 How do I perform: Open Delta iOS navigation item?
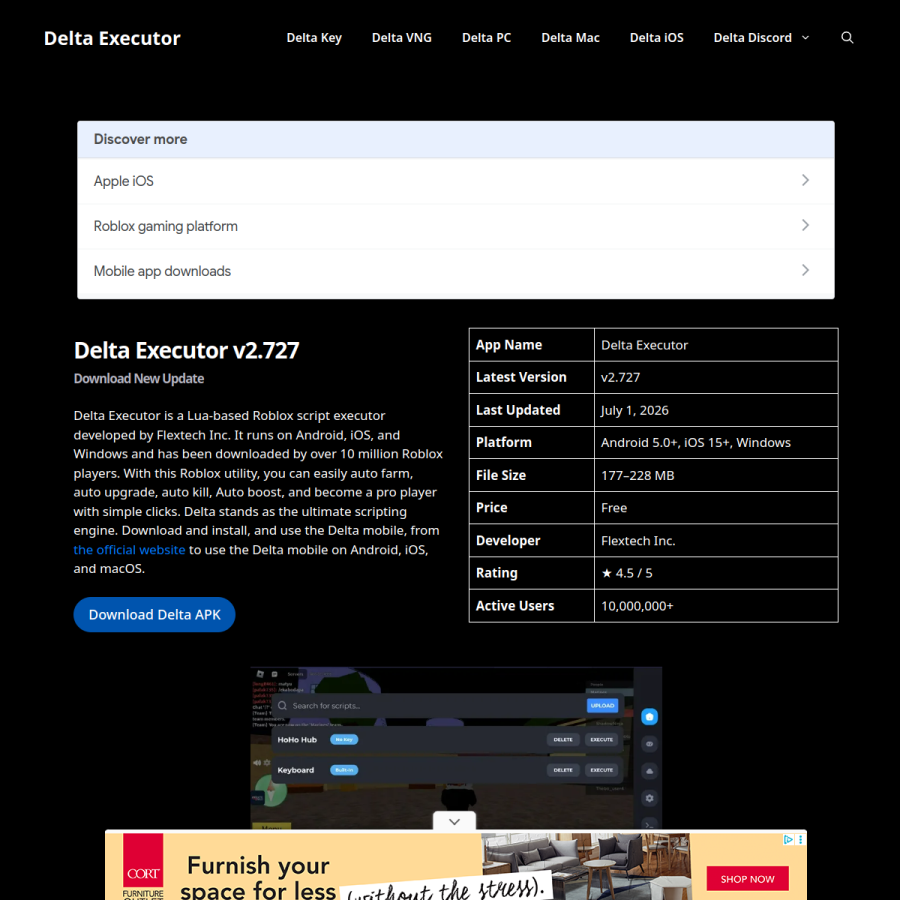pos(656,38)
